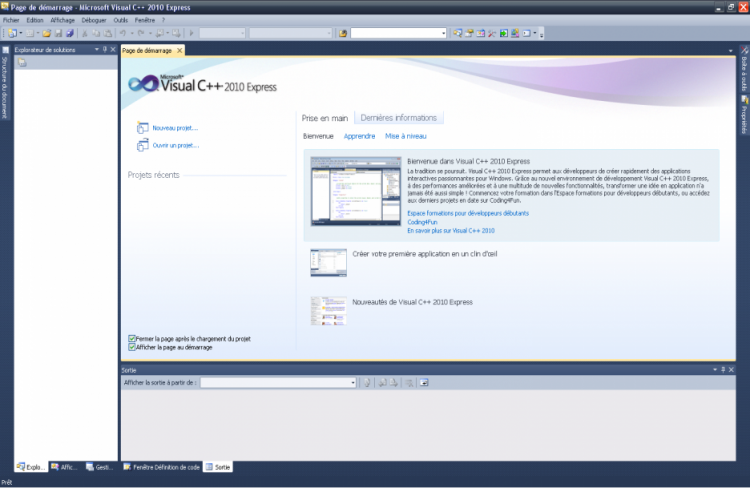Pin the Explorateur de solutions panel
Screen dimensions: 750x488
tap(105, 49)
